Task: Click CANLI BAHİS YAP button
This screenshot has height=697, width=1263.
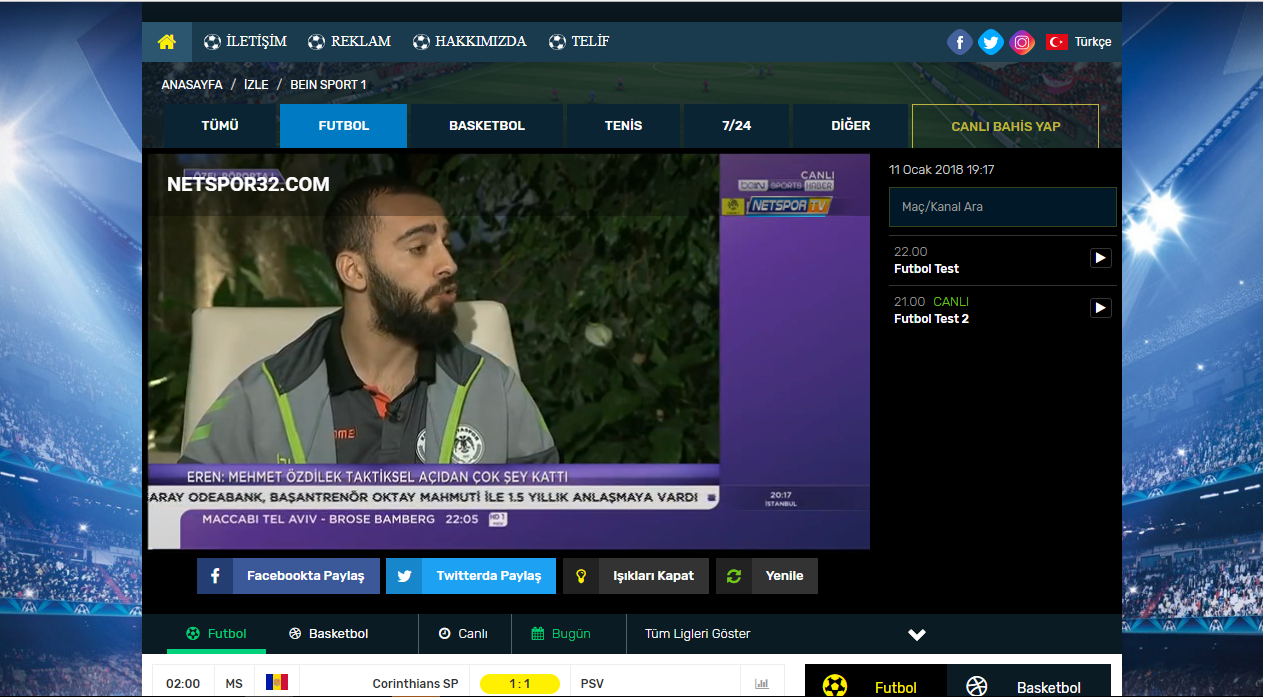Action: [1005, 126]
